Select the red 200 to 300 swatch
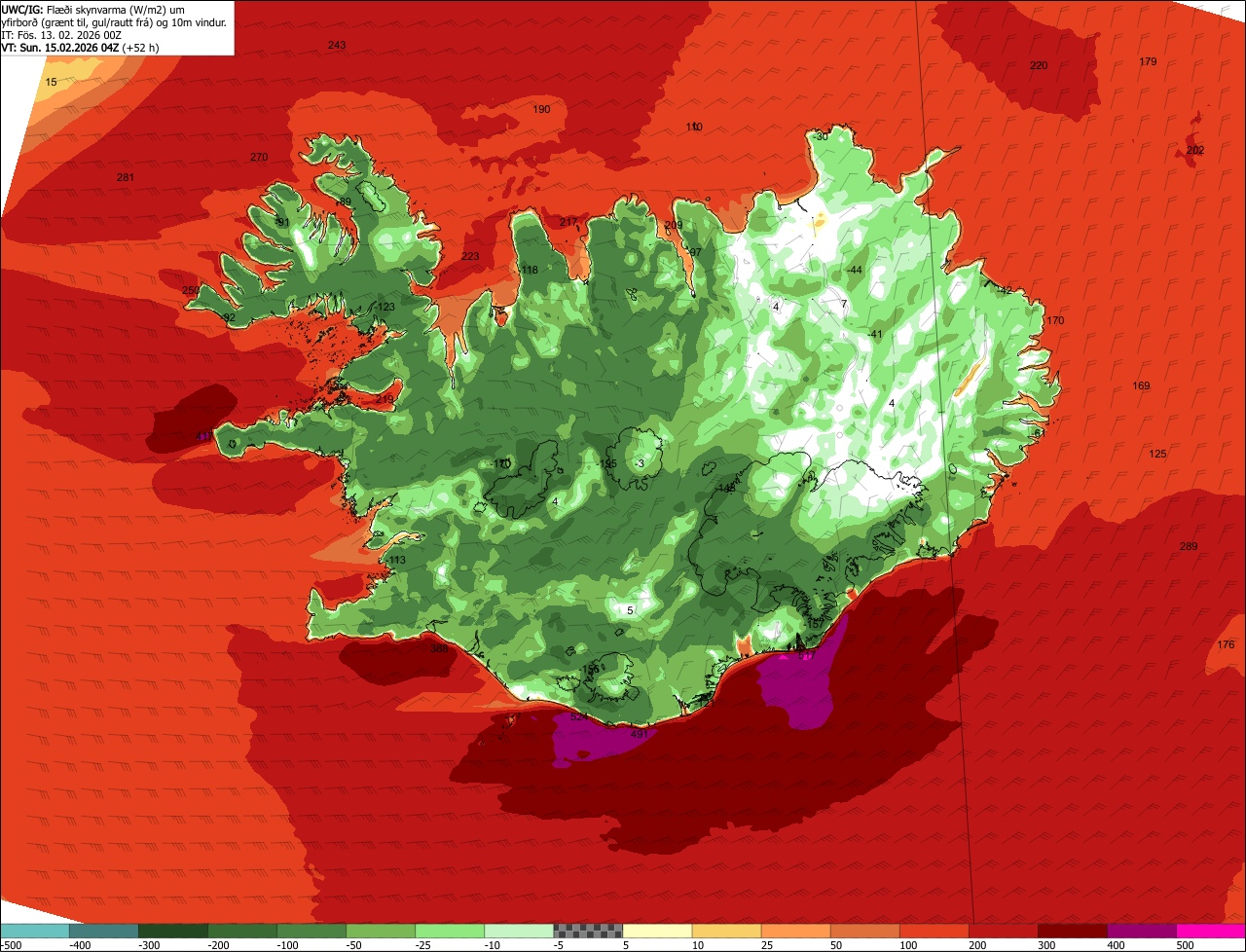Image resolution: width=1246 pixels, height=952 pixels. 1004,931
